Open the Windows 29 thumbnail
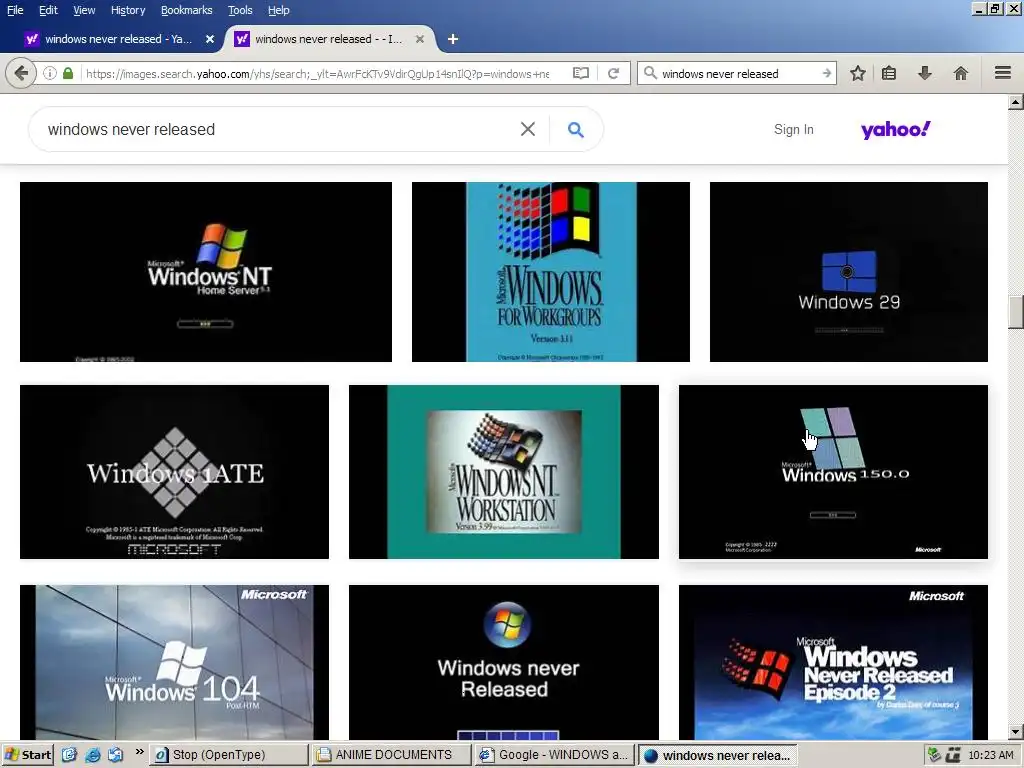Viewport: 1024px width, 768px height. click(848, 272)
